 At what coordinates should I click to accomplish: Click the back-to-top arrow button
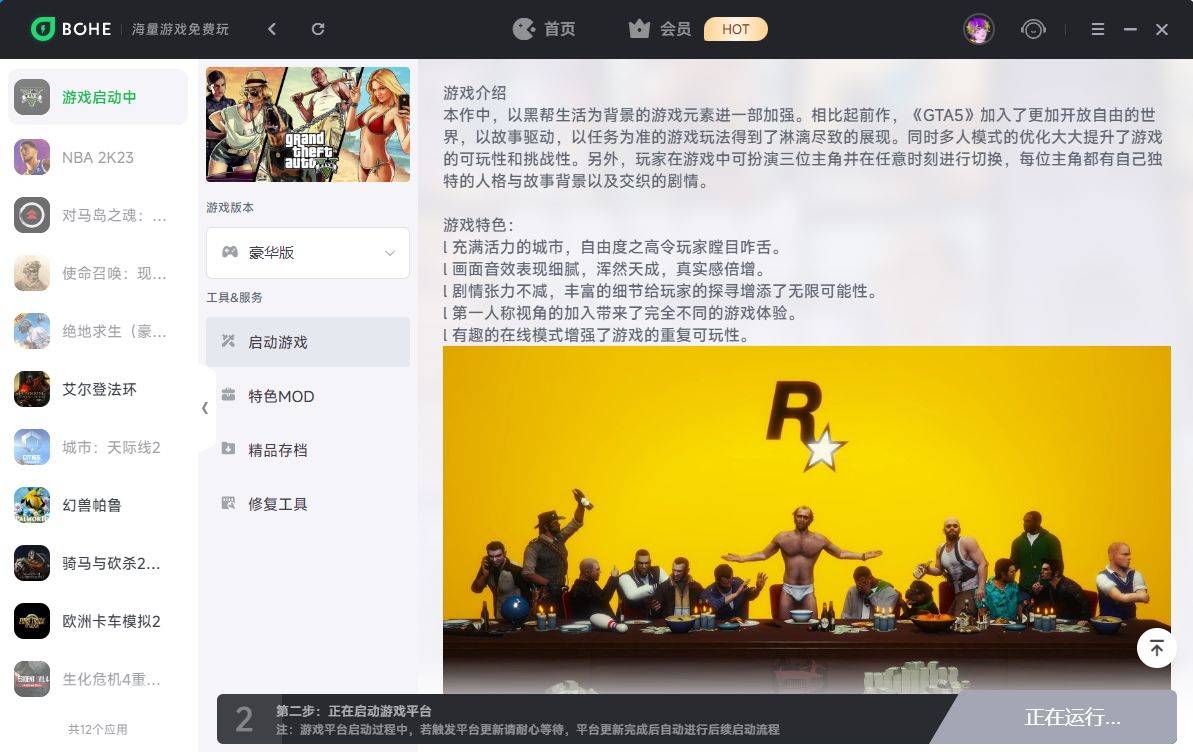[x=1156, y=648]
